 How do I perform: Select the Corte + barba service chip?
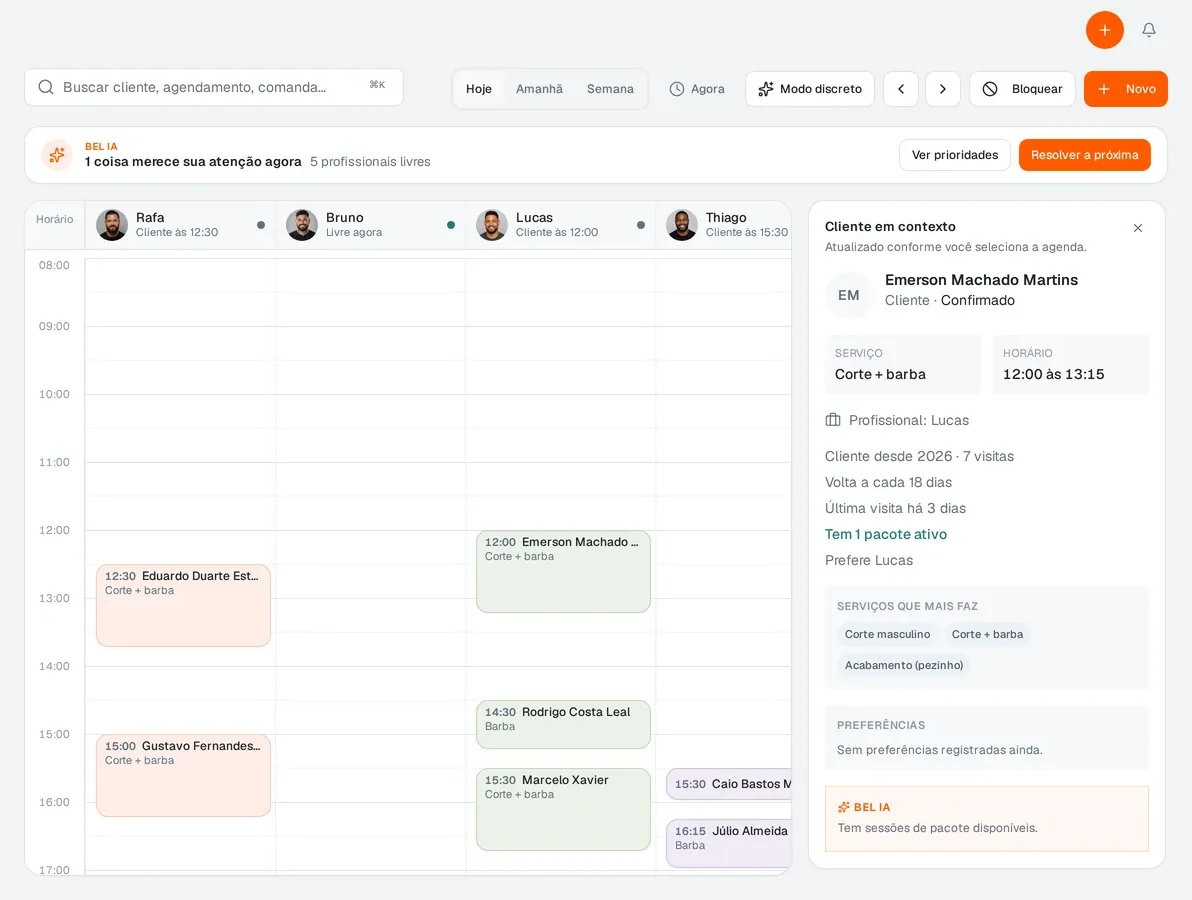(x=987, y=634)
